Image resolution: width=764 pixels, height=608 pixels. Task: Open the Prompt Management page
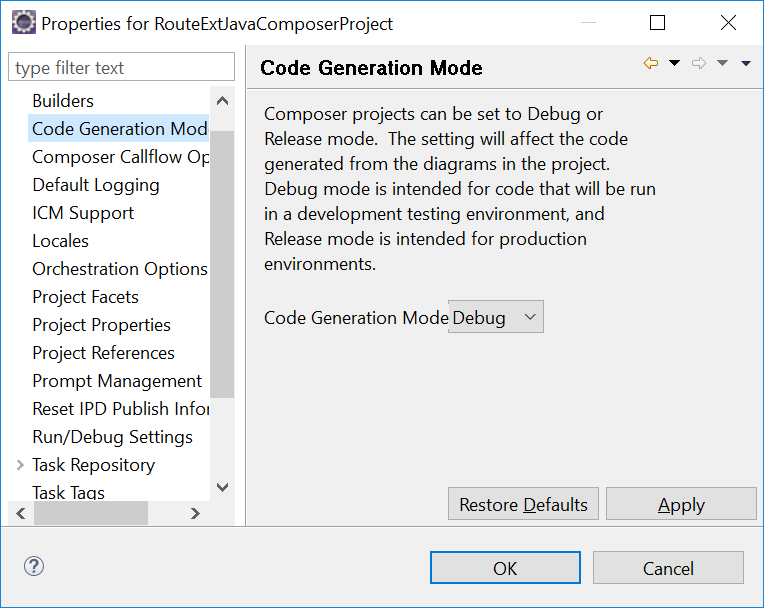[x=117, y=381]
